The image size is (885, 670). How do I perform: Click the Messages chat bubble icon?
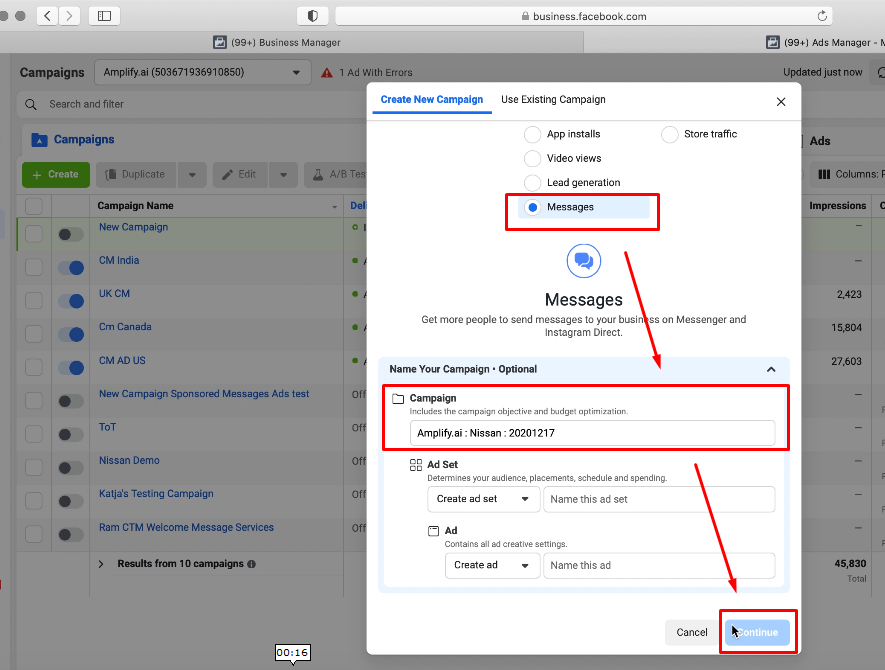coord(584,261)
